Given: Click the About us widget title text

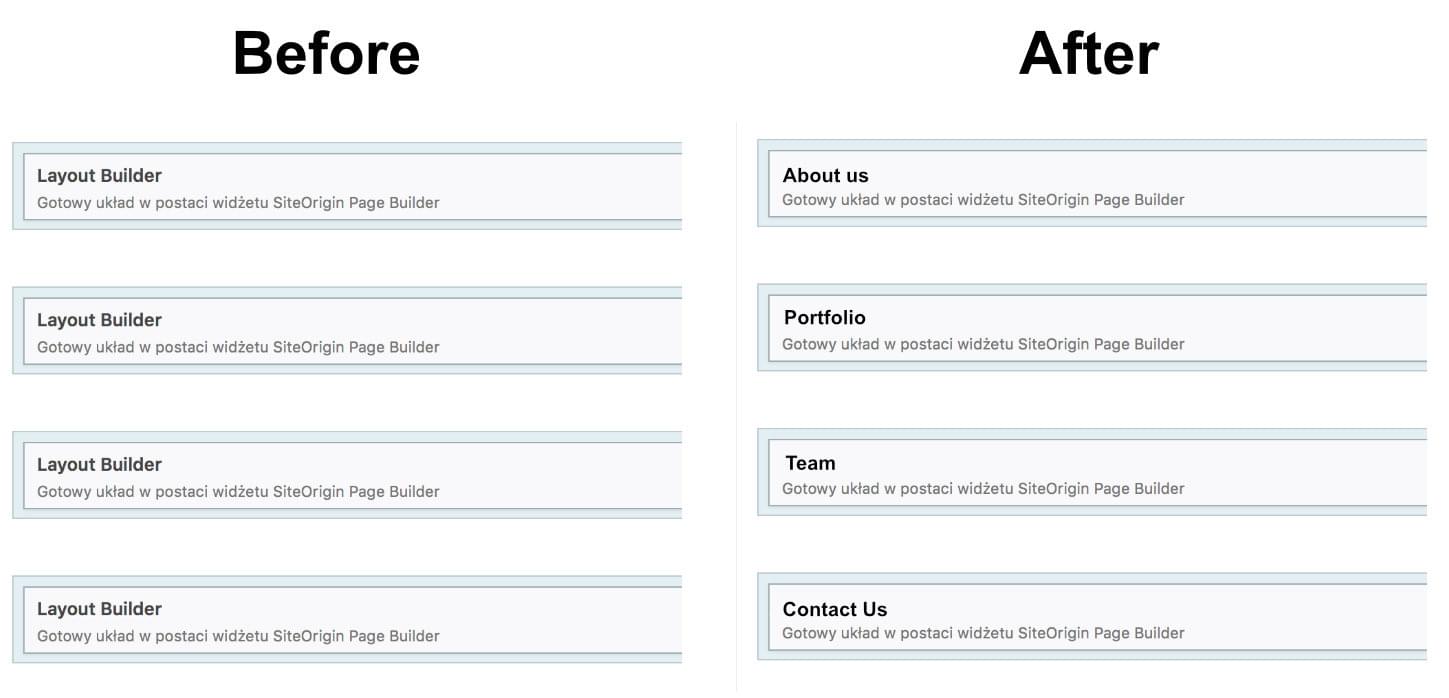Looking at the screenshot, I should point(825,175).
